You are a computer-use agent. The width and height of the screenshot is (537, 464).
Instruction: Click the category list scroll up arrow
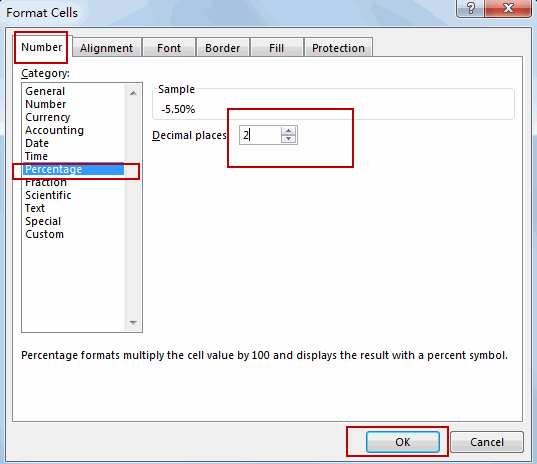pos(133,93)
